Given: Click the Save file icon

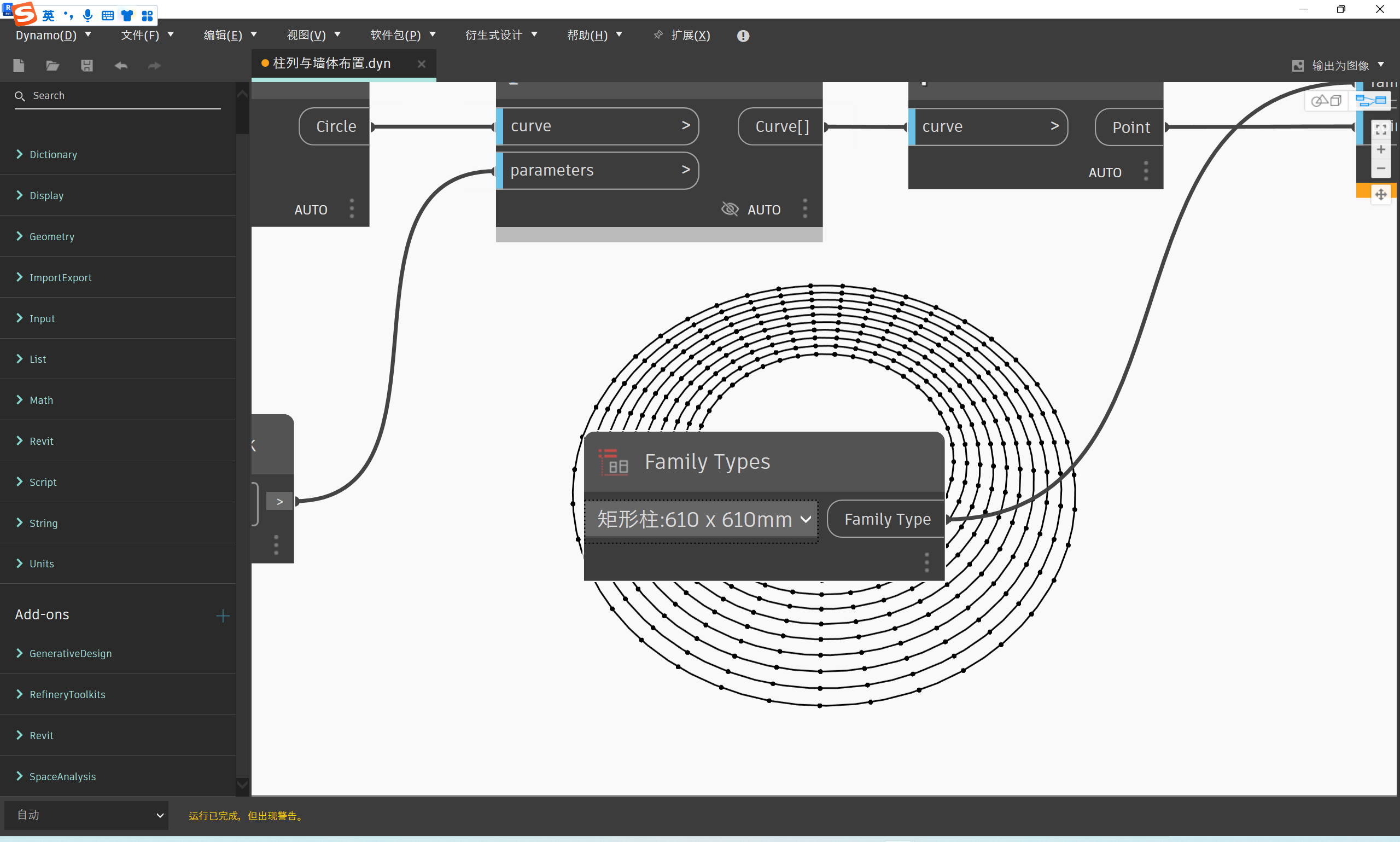Looking at the screenshot, I should coord(87,65).
